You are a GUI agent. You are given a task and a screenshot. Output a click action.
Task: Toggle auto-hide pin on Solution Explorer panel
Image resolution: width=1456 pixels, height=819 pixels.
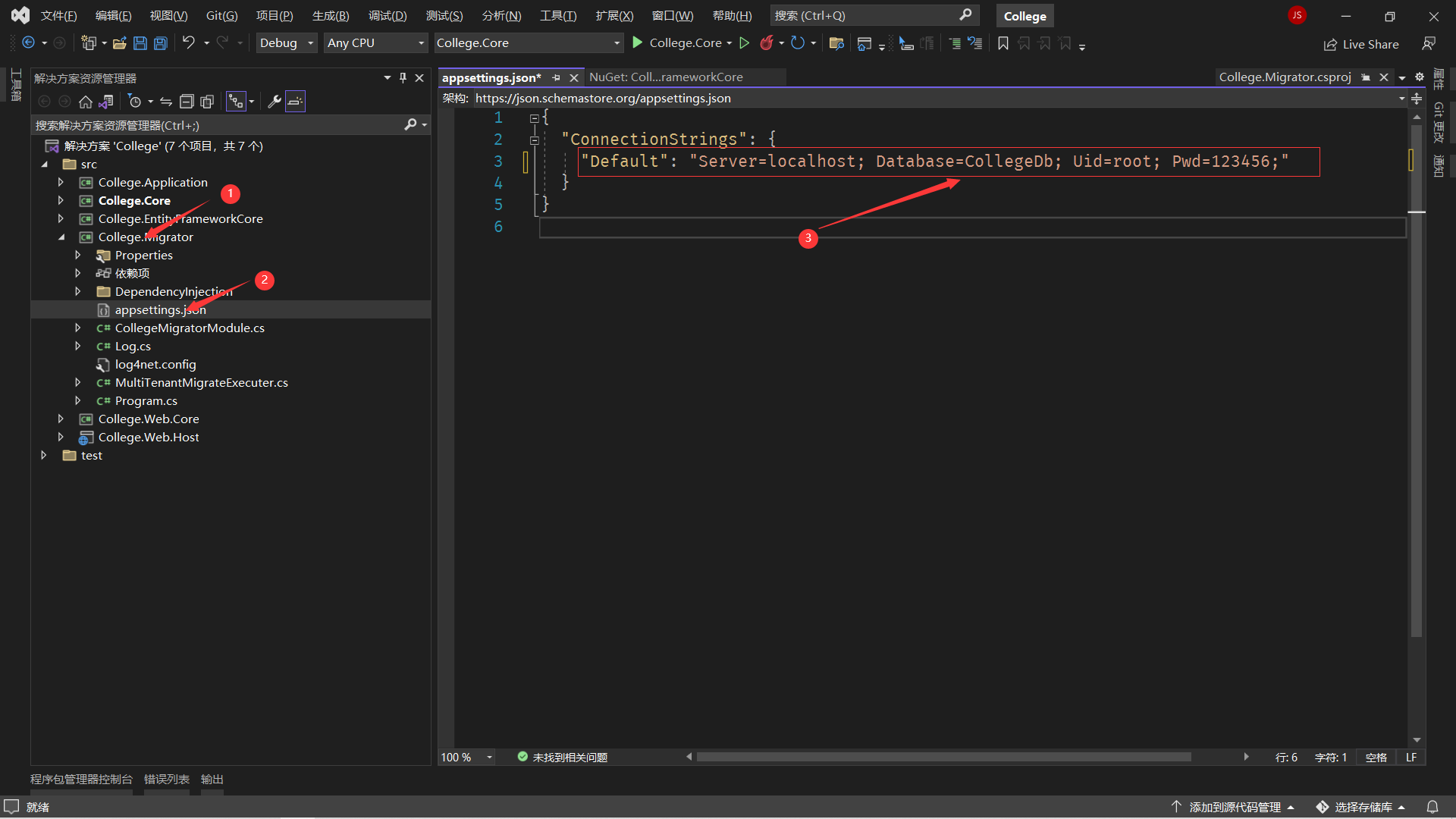pyautogui.click(x=403, y=78)
